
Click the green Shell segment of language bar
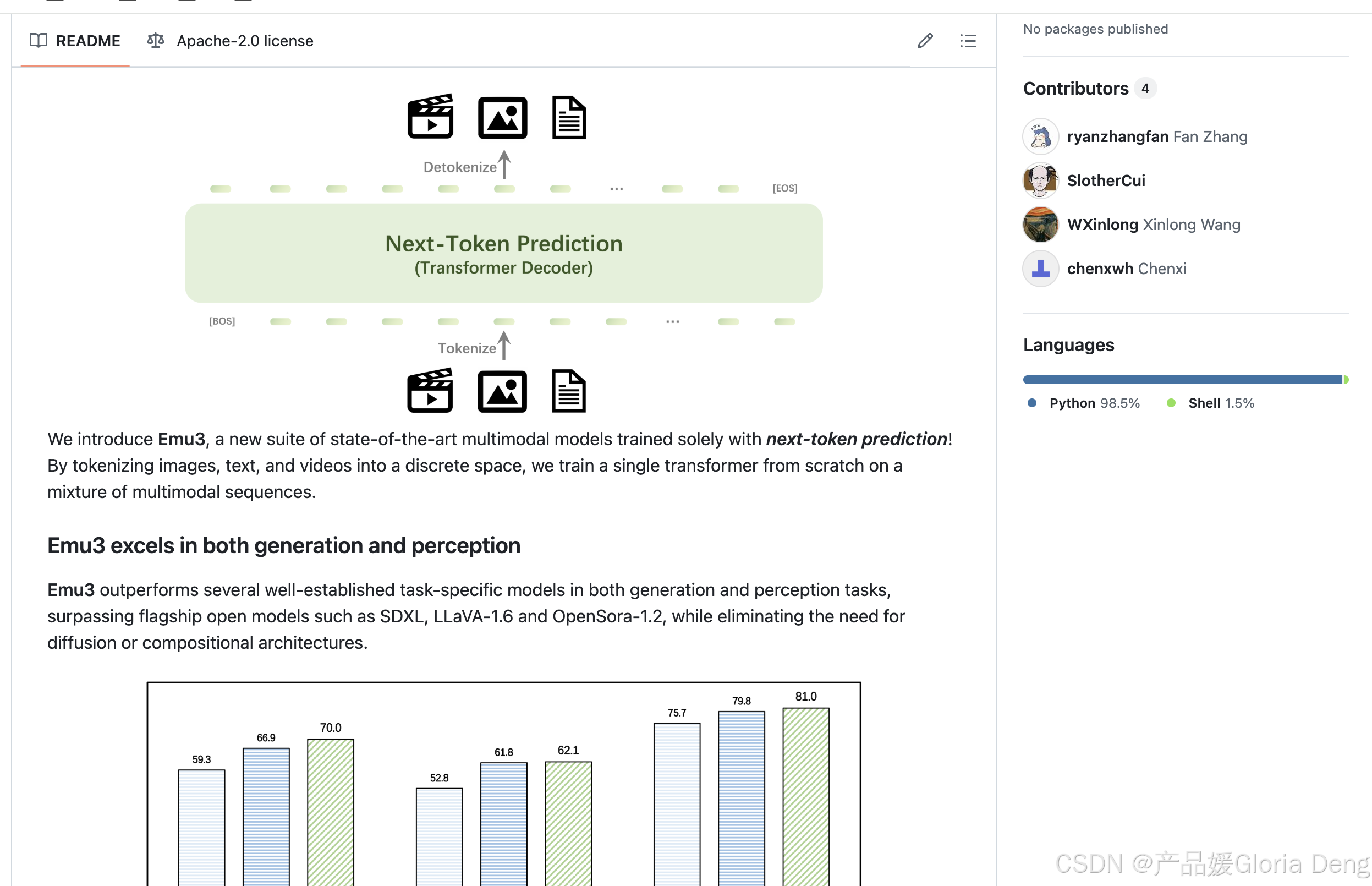click(x=1346, y=380)
